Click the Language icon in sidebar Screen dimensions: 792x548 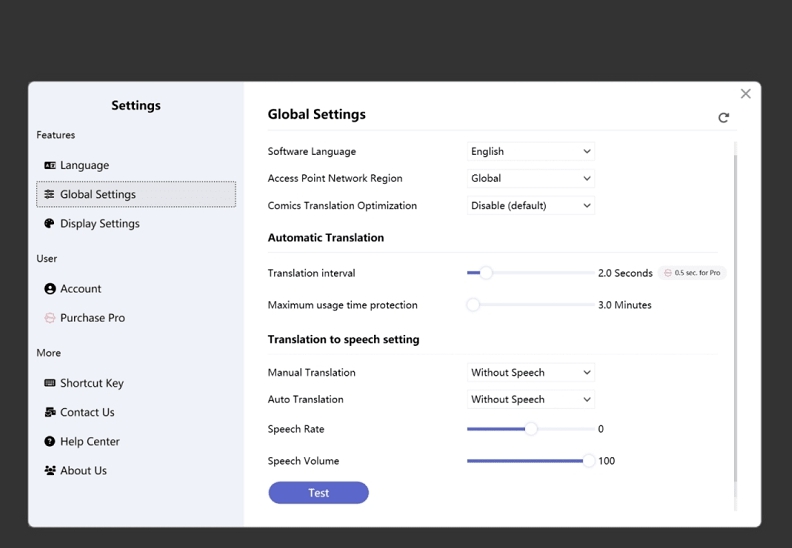click(x=50, y=166)
